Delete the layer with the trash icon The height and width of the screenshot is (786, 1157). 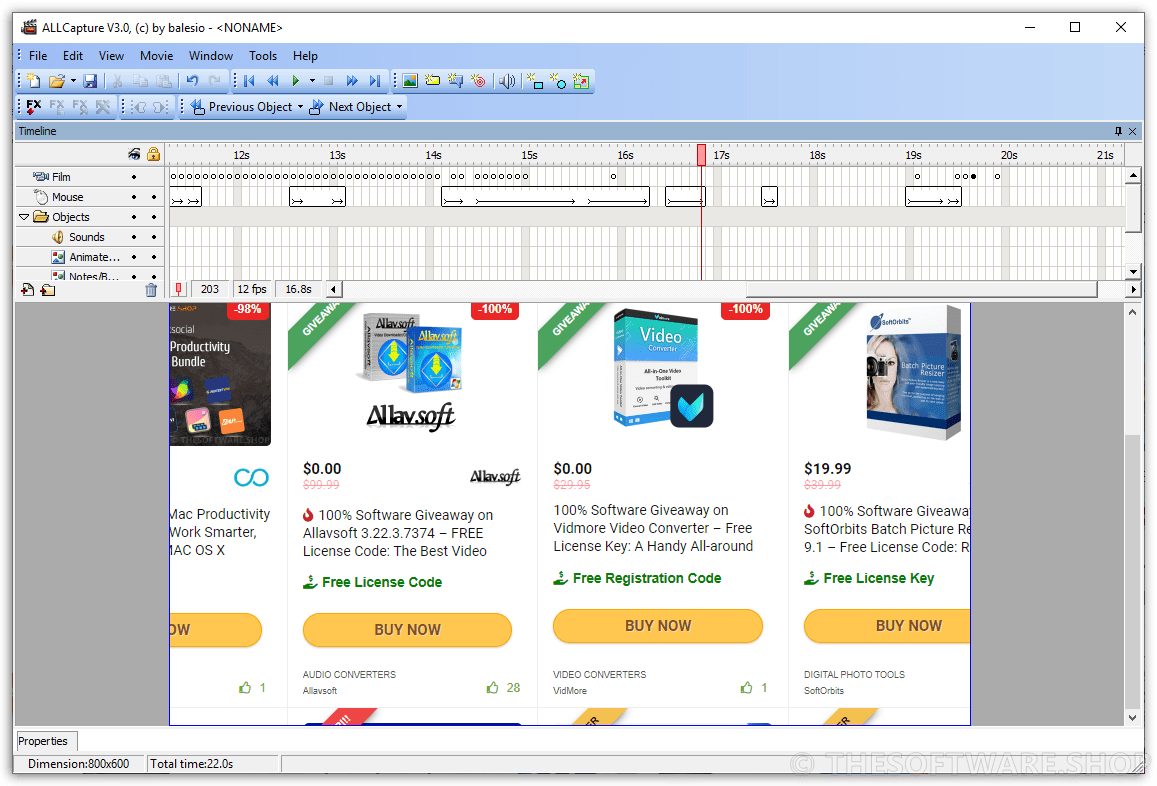click(x=151, y=289)
